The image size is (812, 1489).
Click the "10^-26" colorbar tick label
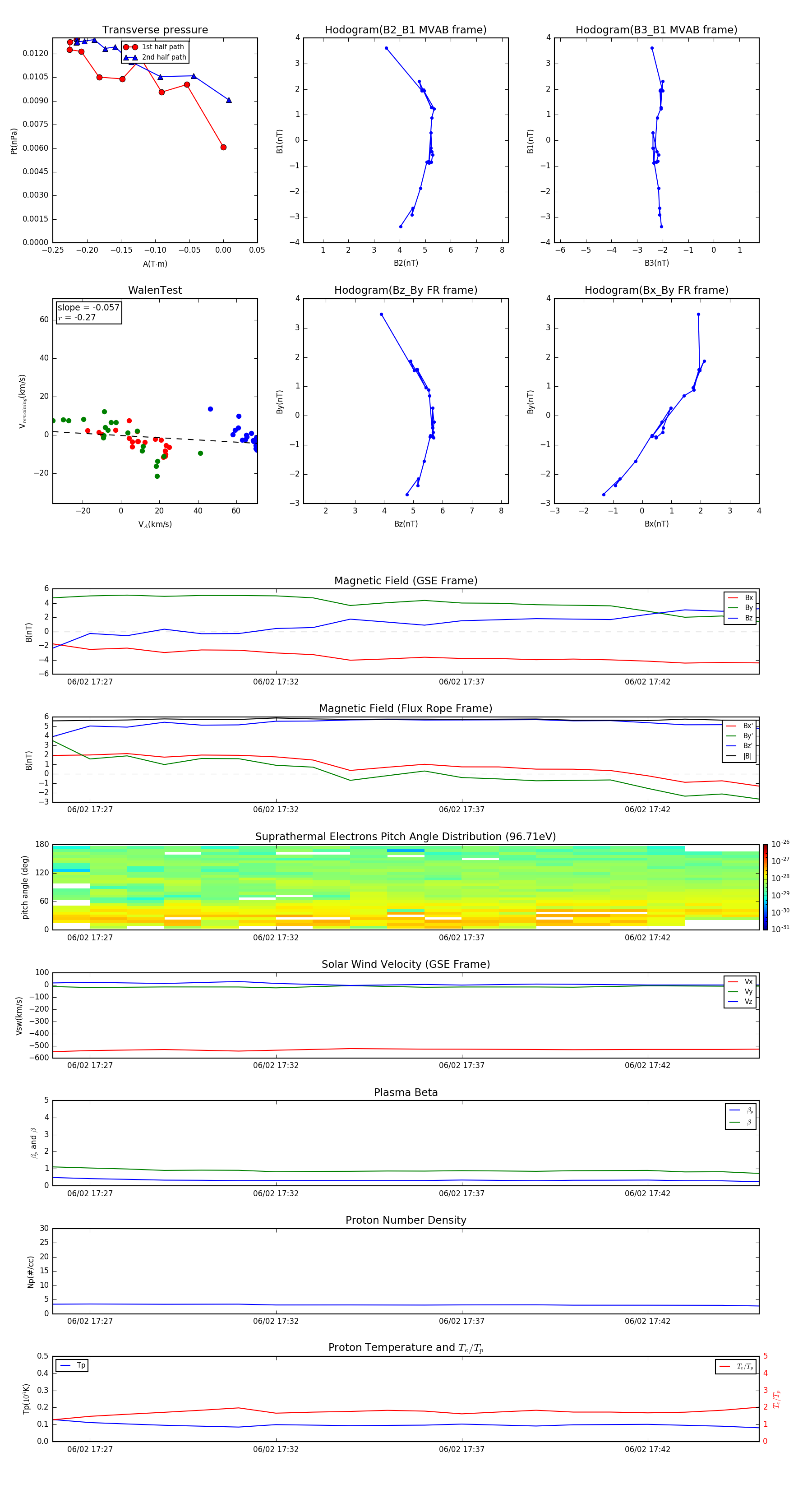(780, 844)
